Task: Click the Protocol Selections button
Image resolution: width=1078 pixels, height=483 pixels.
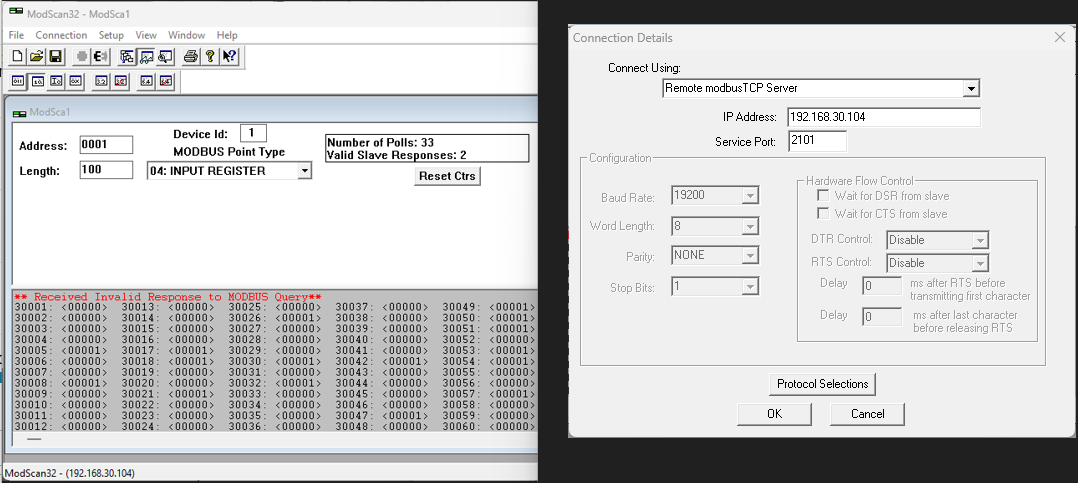Action: 823,384
